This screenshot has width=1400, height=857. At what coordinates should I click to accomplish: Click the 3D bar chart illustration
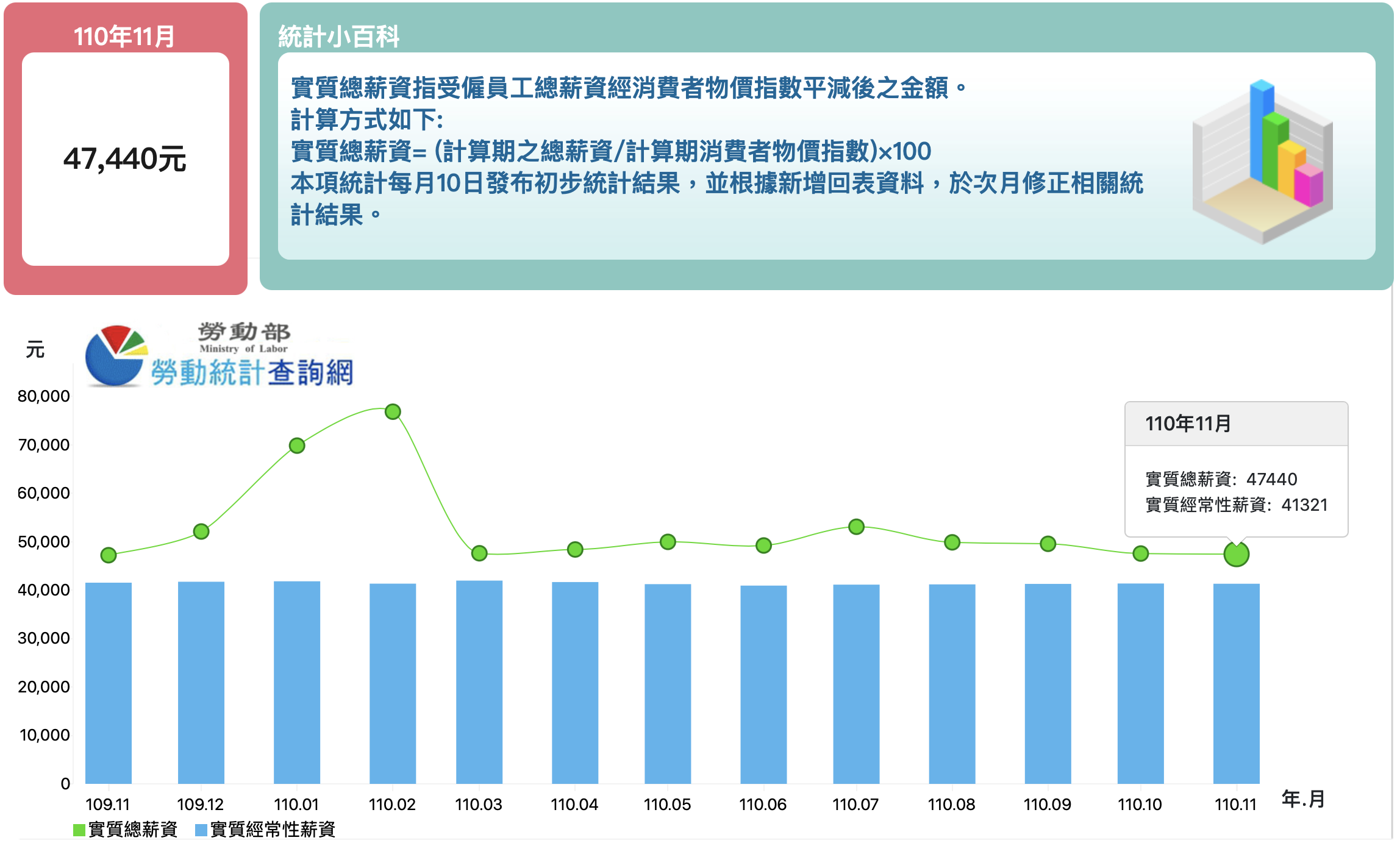[x=1262, y=162]
